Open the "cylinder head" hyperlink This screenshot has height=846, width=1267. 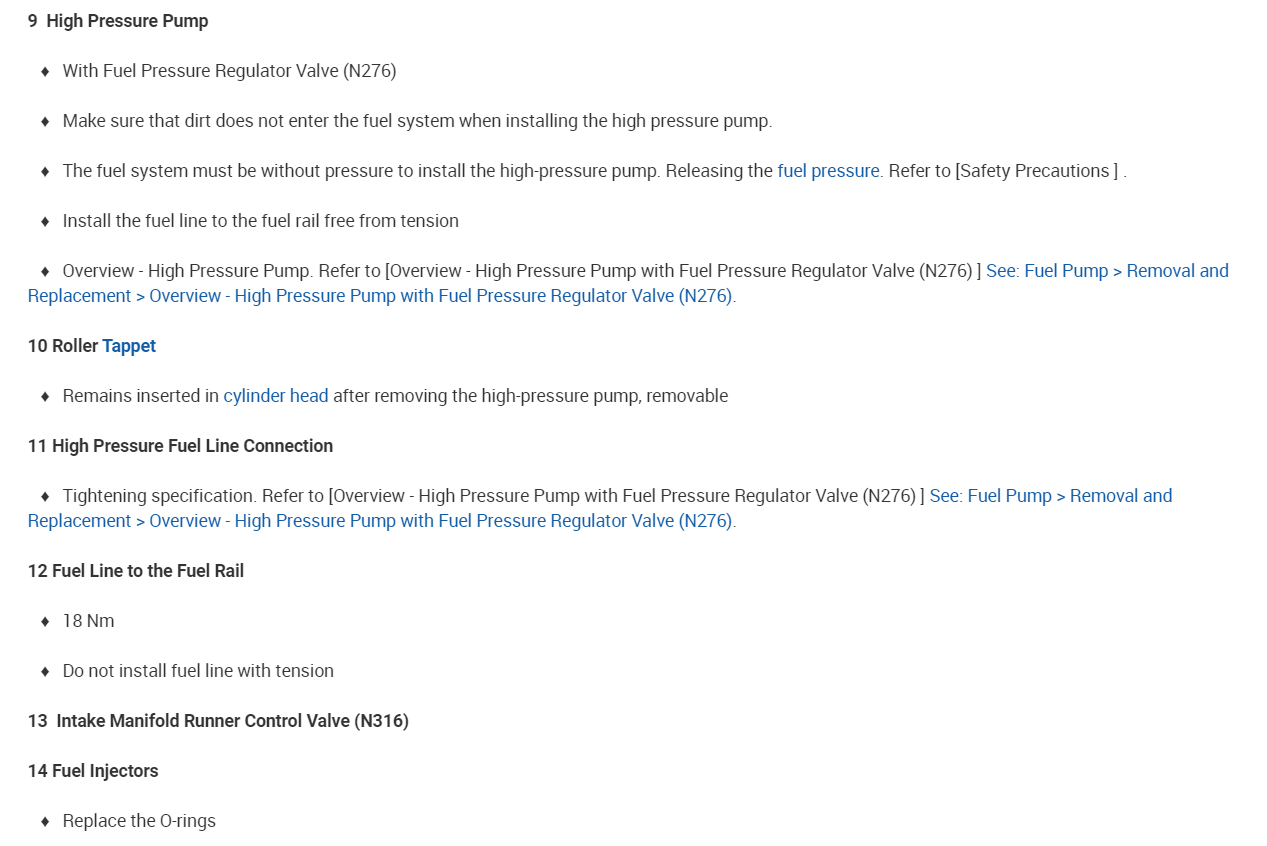[276, 396]
